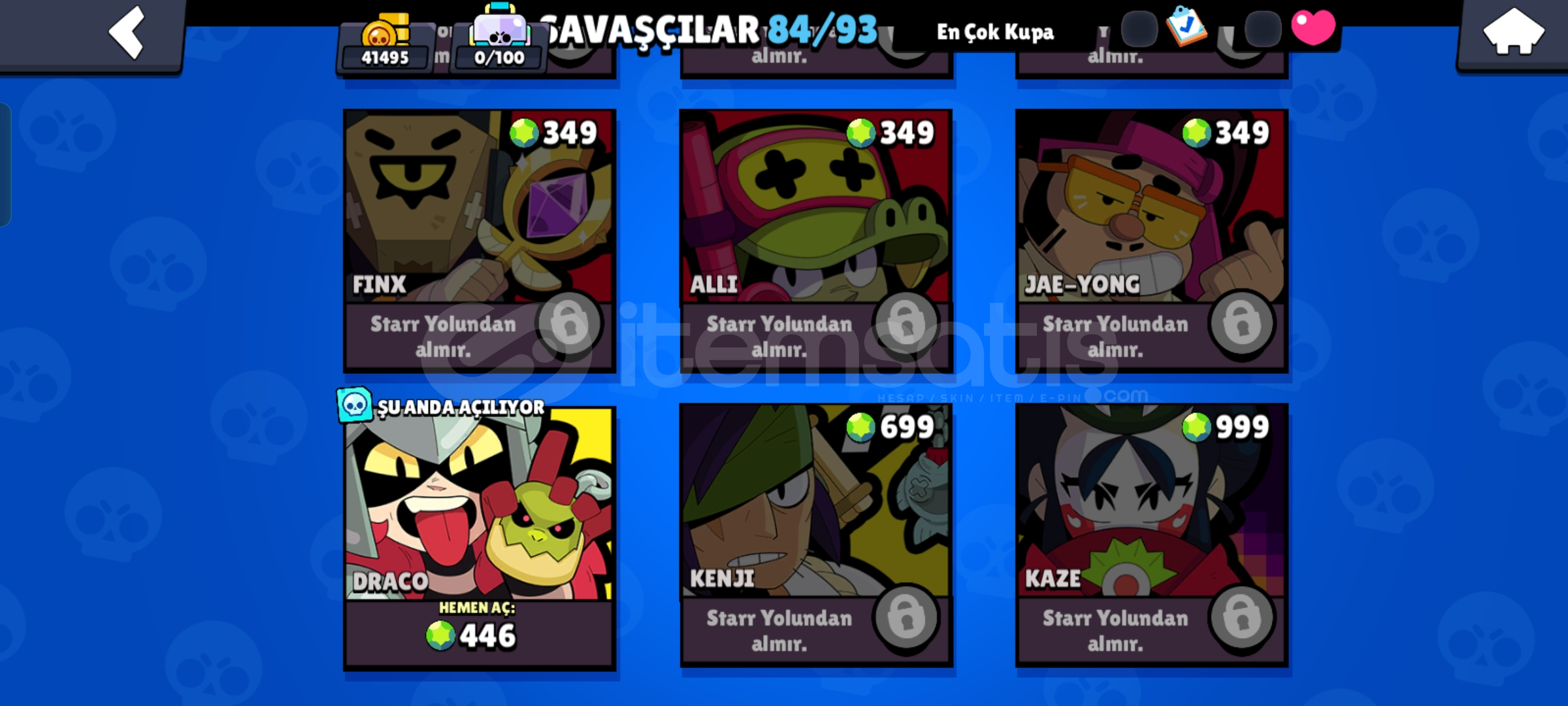This screenshot has height=706, width=1568.
Task: Buy Kenji for 699 gems
Action: coord(891,427)
